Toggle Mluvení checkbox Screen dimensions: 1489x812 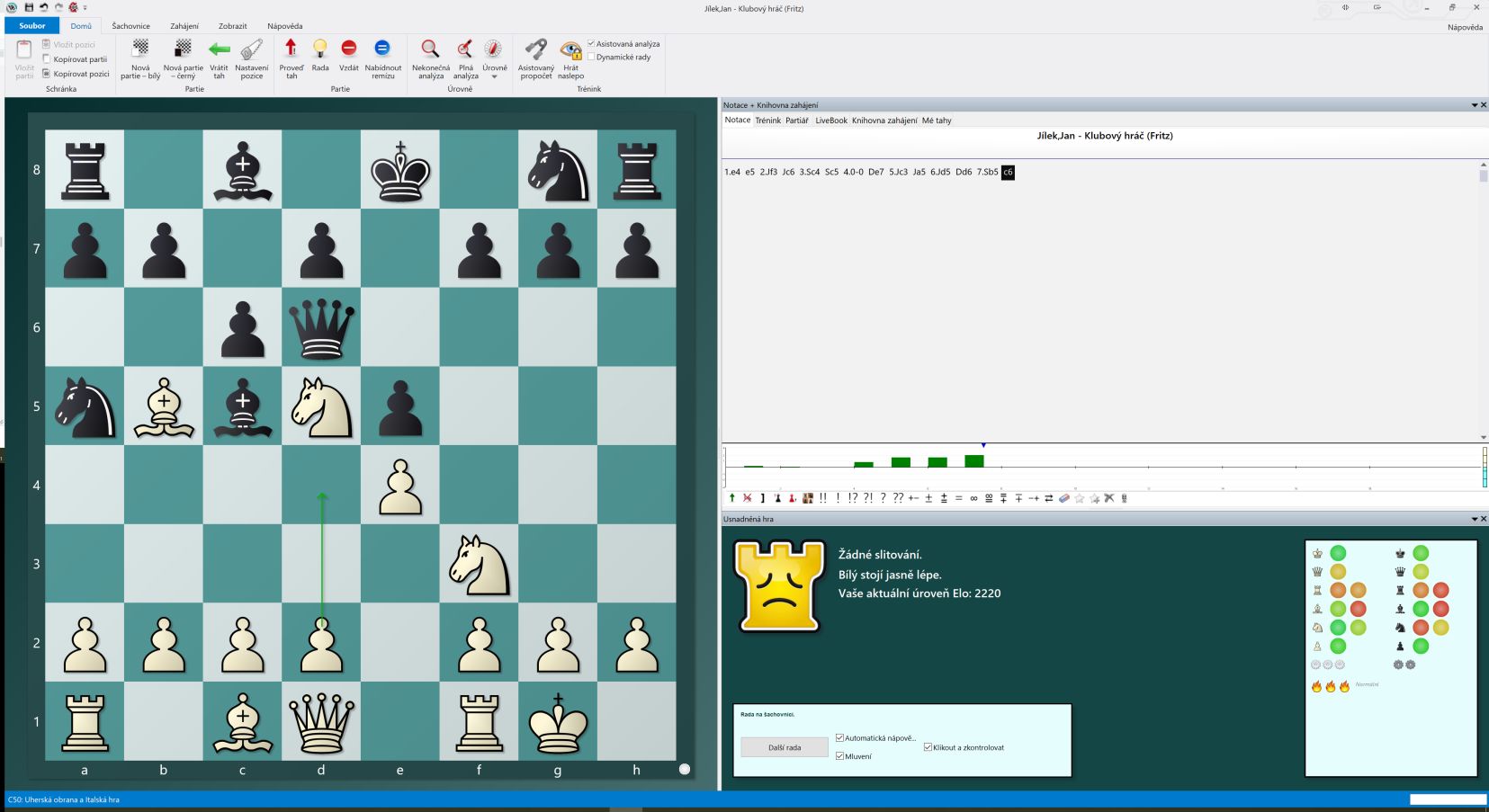click(839, 756)
